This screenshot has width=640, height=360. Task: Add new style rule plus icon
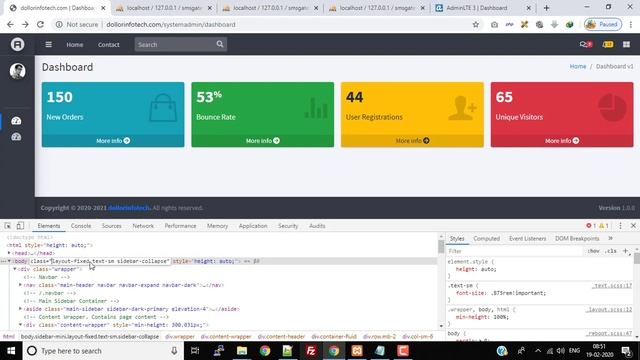[x=625, y=251]
